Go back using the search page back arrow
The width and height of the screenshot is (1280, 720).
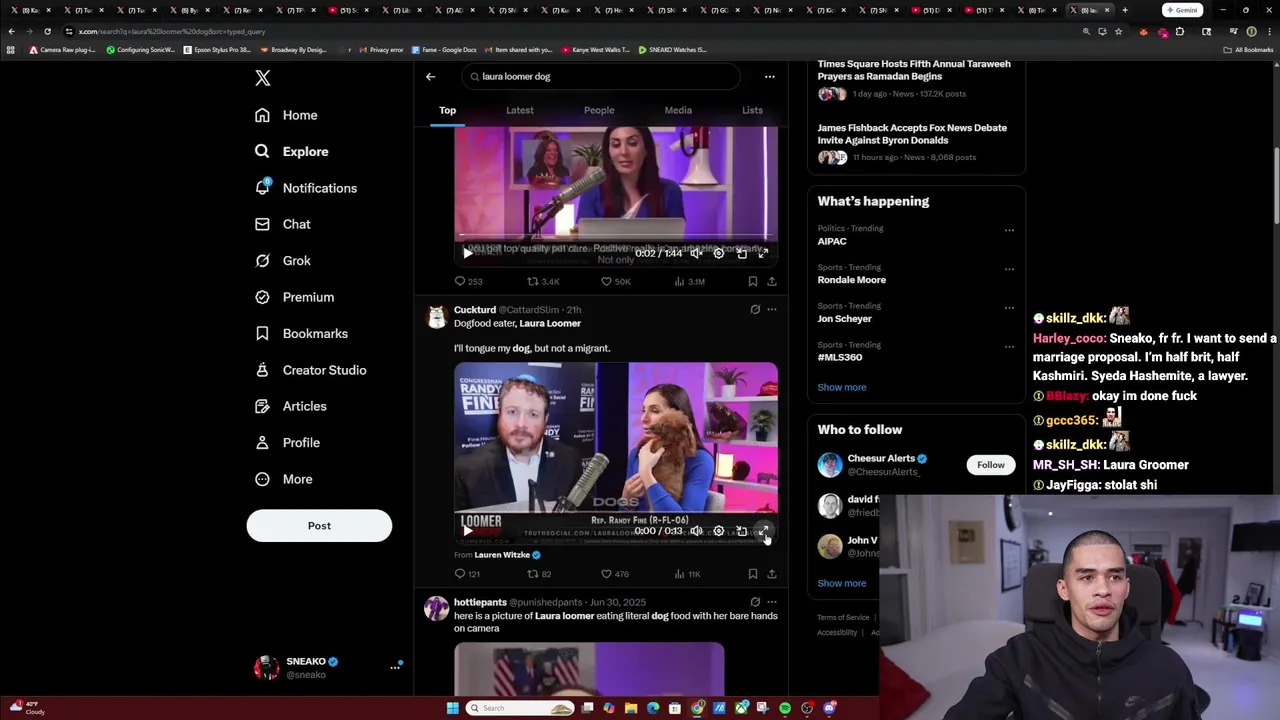click(x=431, y=76)
